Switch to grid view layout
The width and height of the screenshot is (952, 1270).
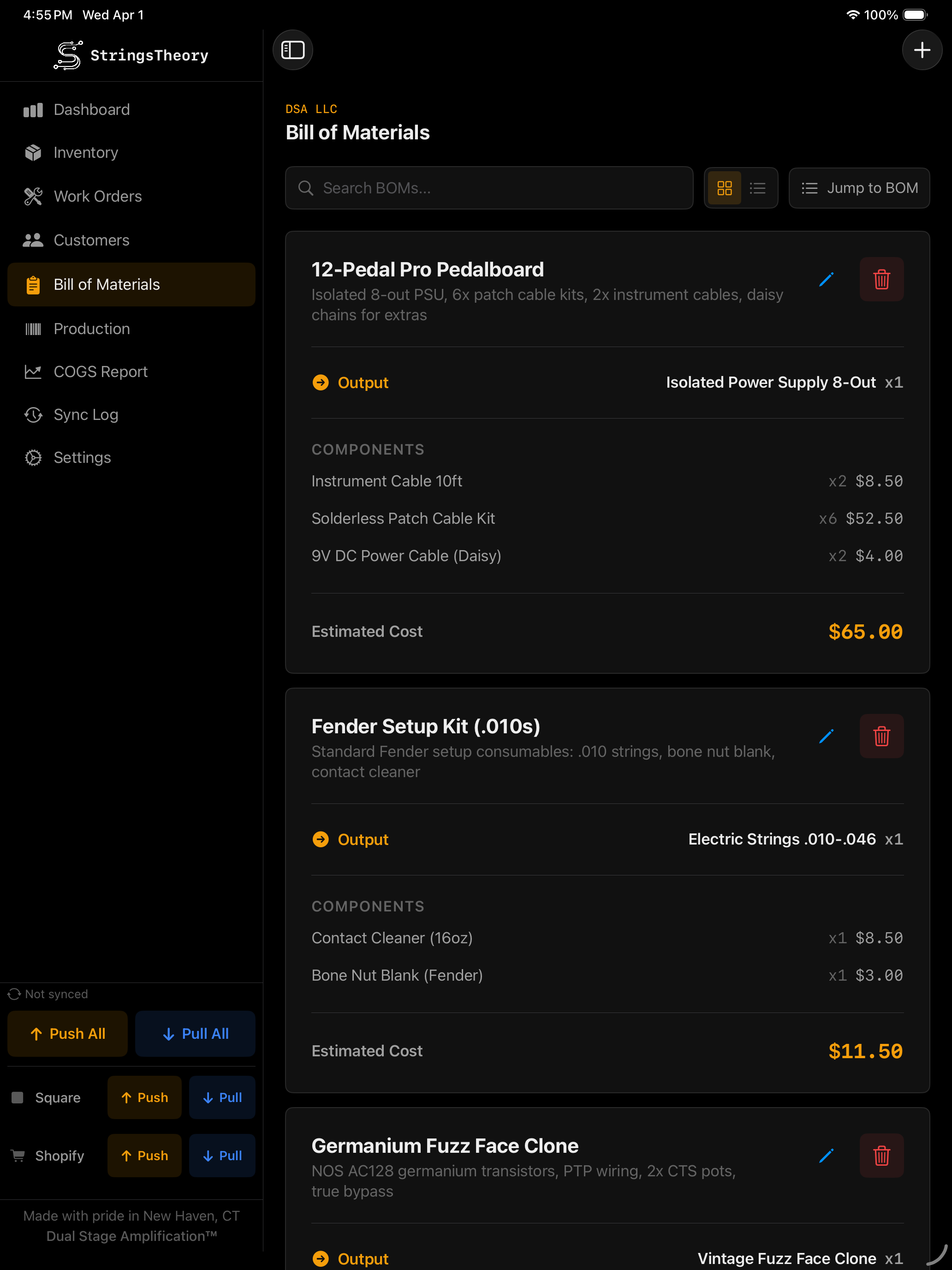pyautogui.click(x=724, y=188)
